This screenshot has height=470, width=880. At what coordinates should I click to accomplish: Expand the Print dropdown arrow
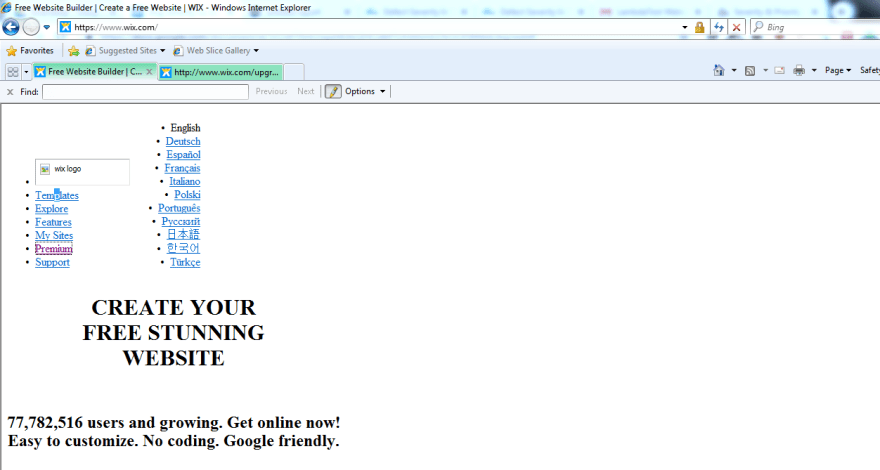814,71
